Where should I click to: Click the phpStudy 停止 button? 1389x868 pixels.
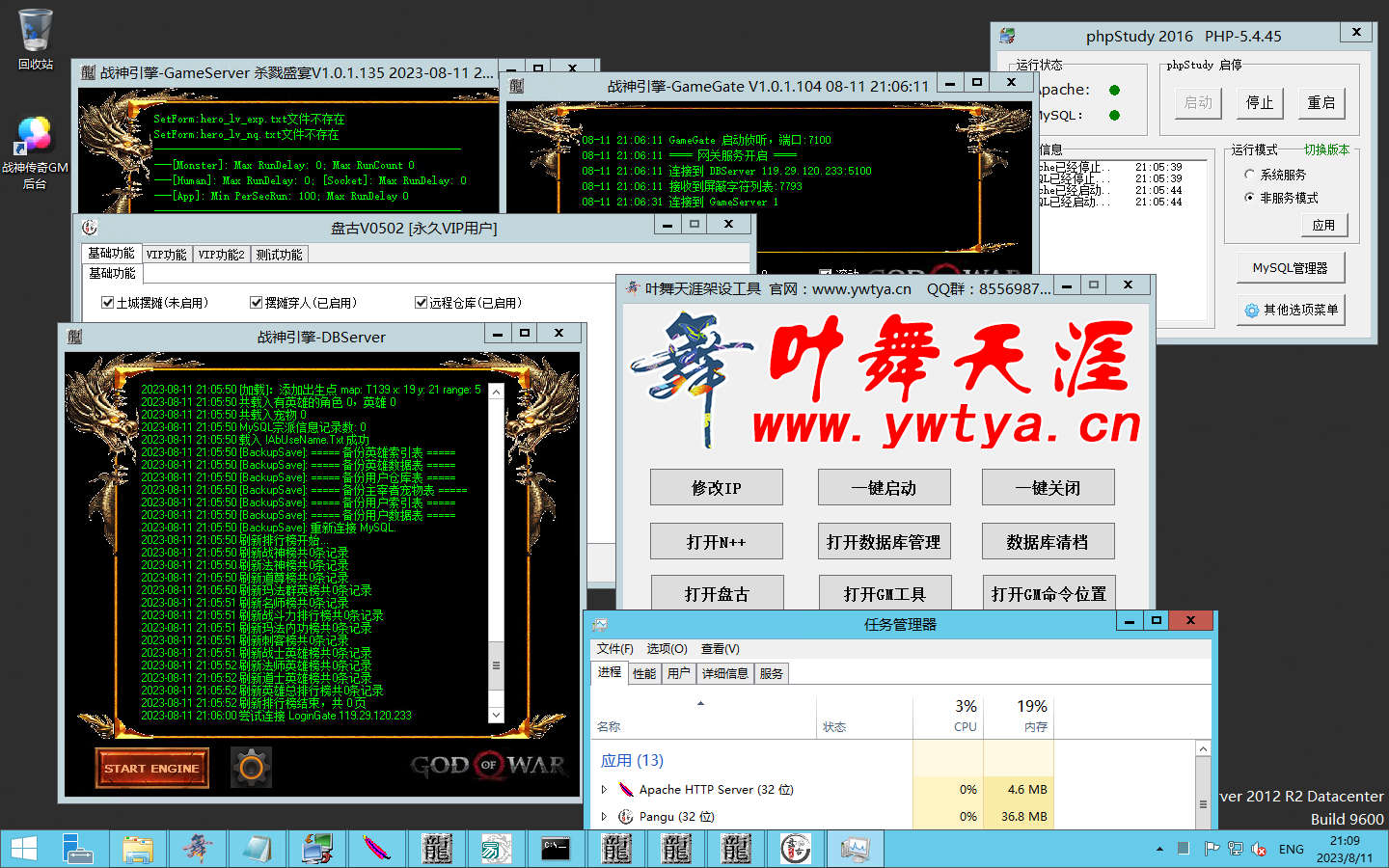point(1260,102)
